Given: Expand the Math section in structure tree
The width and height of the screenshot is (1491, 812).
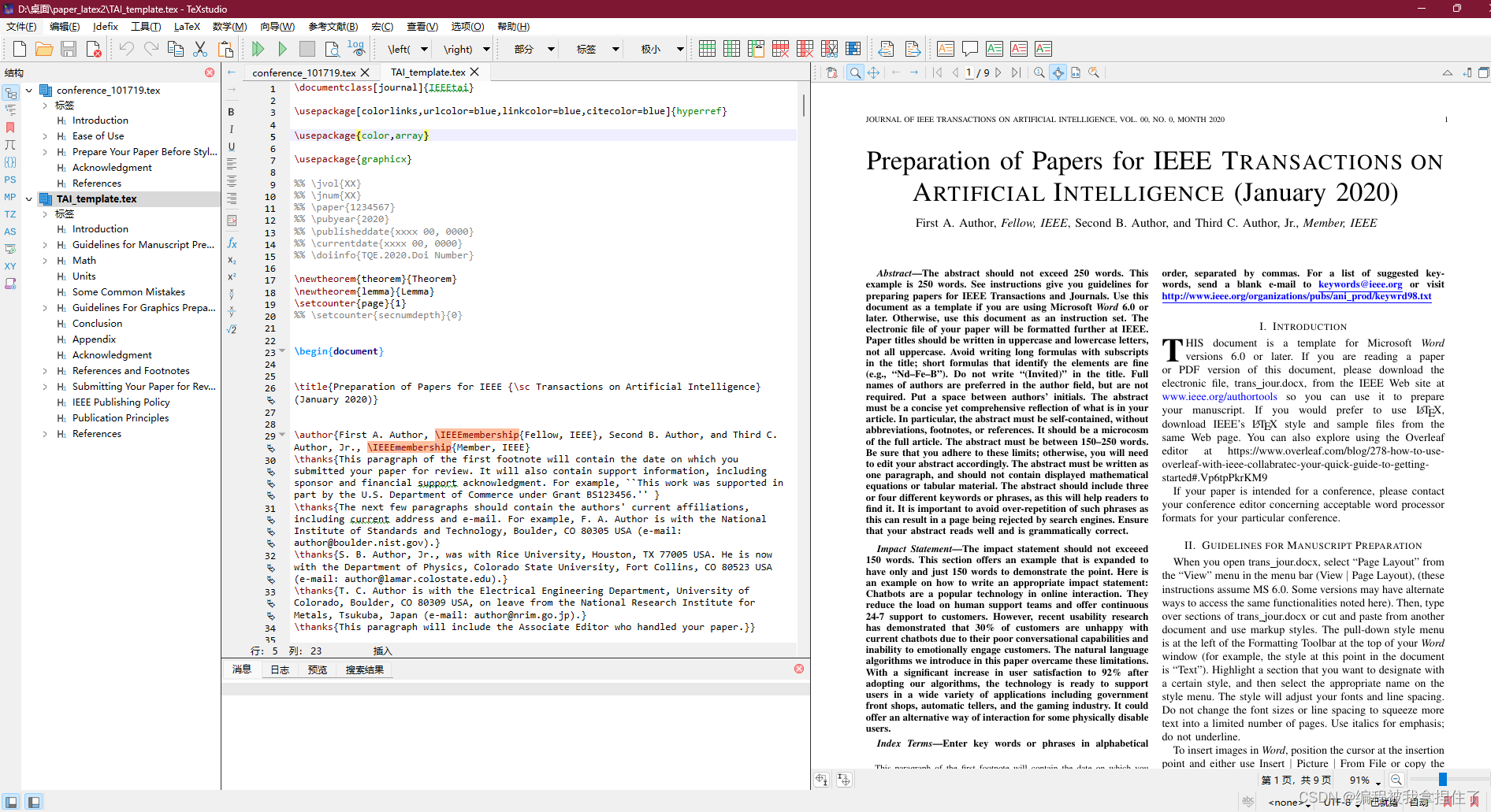Looking at the screenshot, I should pos(45,261).
